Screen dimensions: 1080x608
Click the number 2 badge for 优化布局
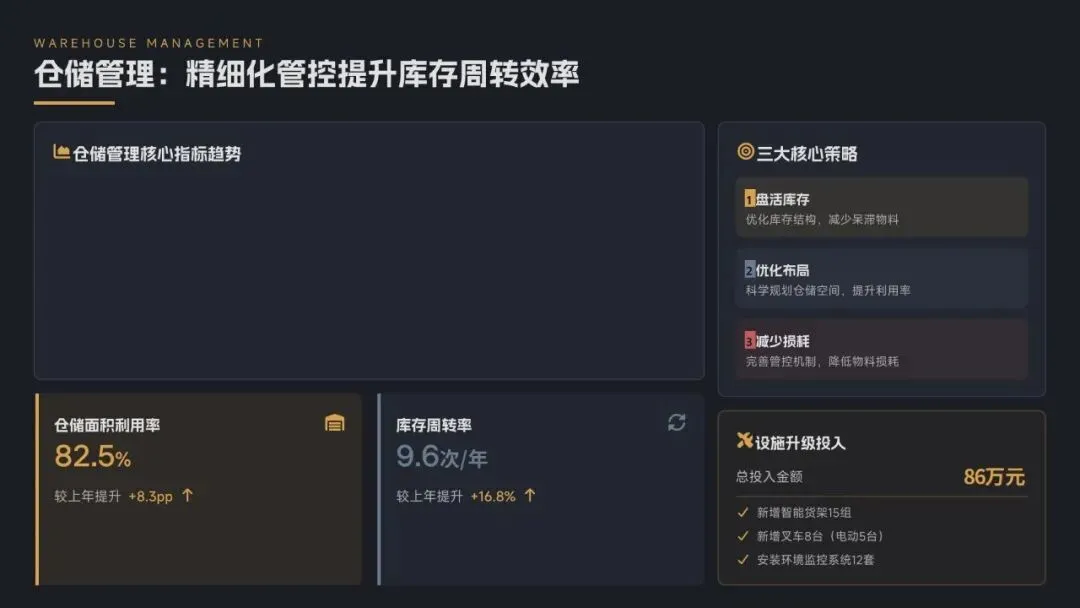pos(750,270)
